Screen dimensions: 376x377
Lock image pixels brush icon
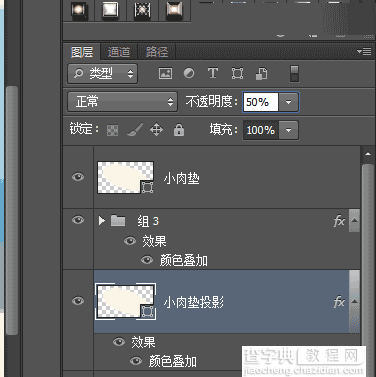pos(135,130)
